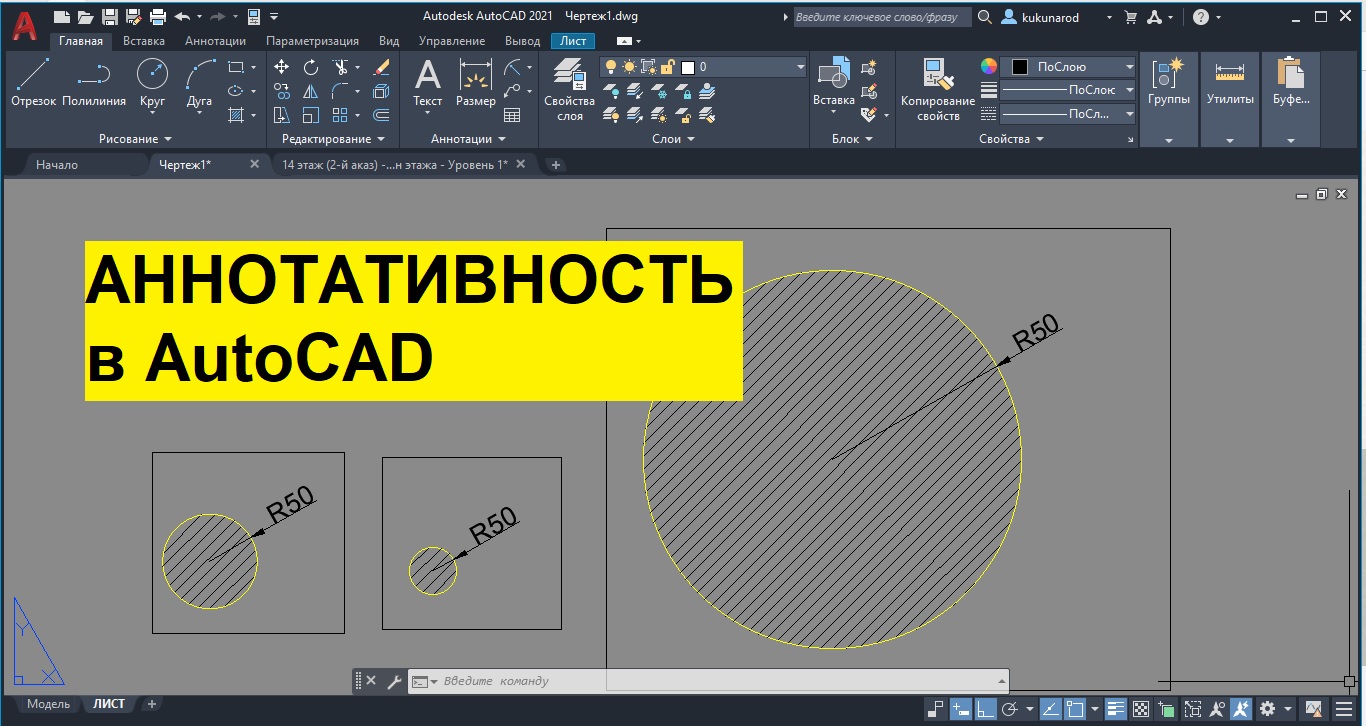Open the Управление ribbon tab
Viewport: 1366px width, 726px height.
452,41
